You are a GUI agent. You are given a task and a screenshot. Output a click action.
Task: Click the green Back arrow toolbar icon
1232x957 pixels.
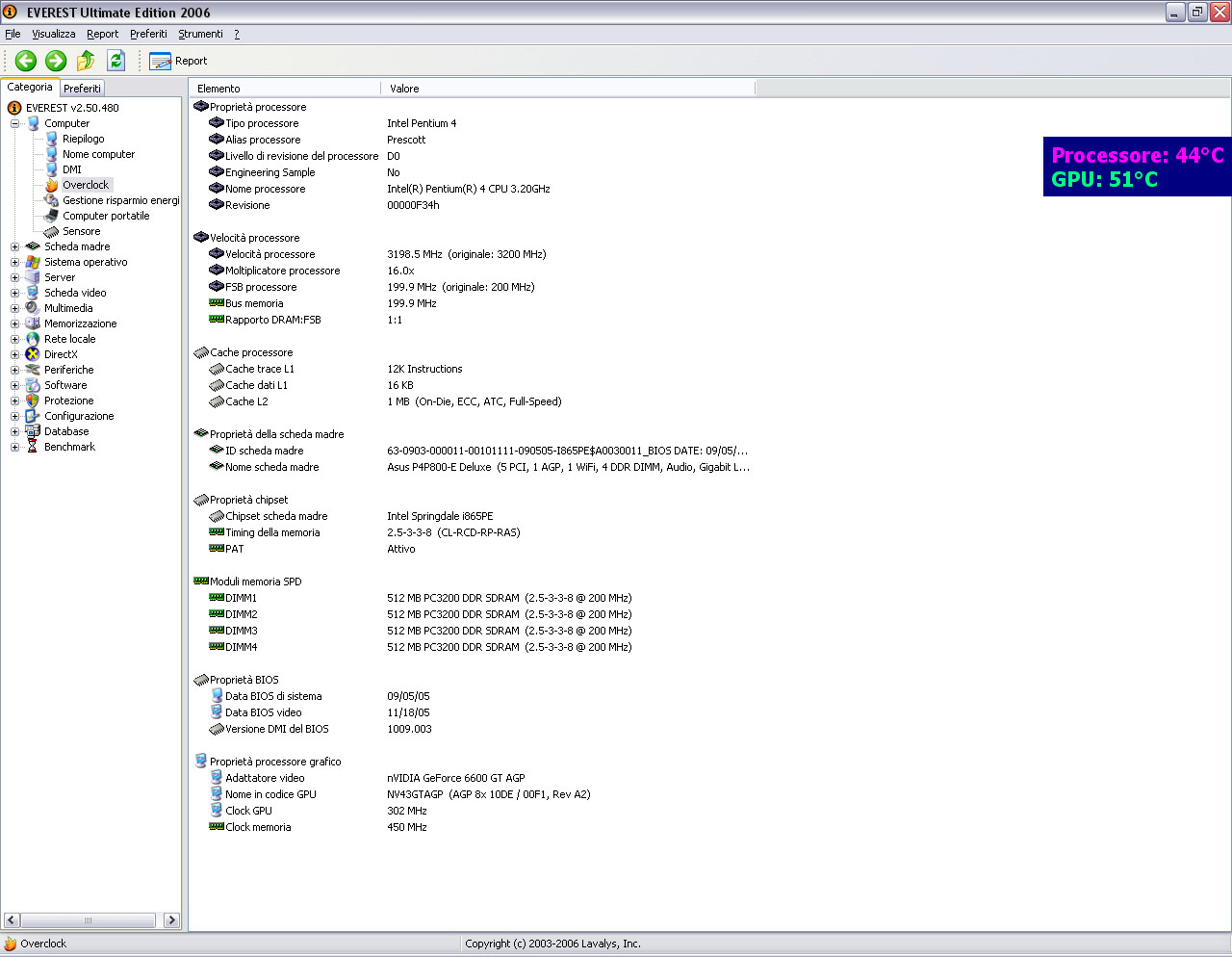(x=26, y=61)
